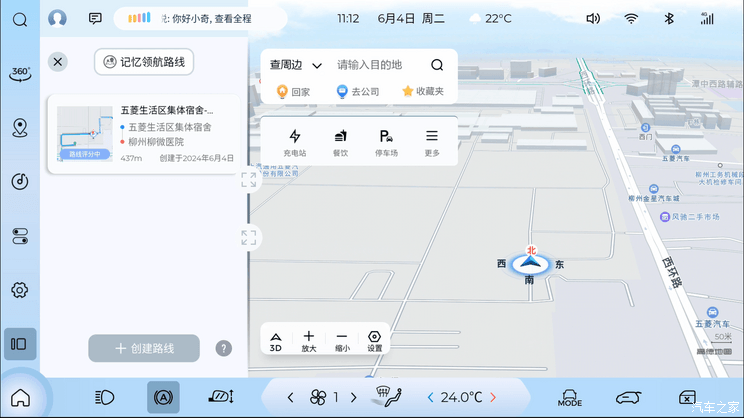Open the vehicle body status icon
The image size is (744, 418).
coord(629,397)
